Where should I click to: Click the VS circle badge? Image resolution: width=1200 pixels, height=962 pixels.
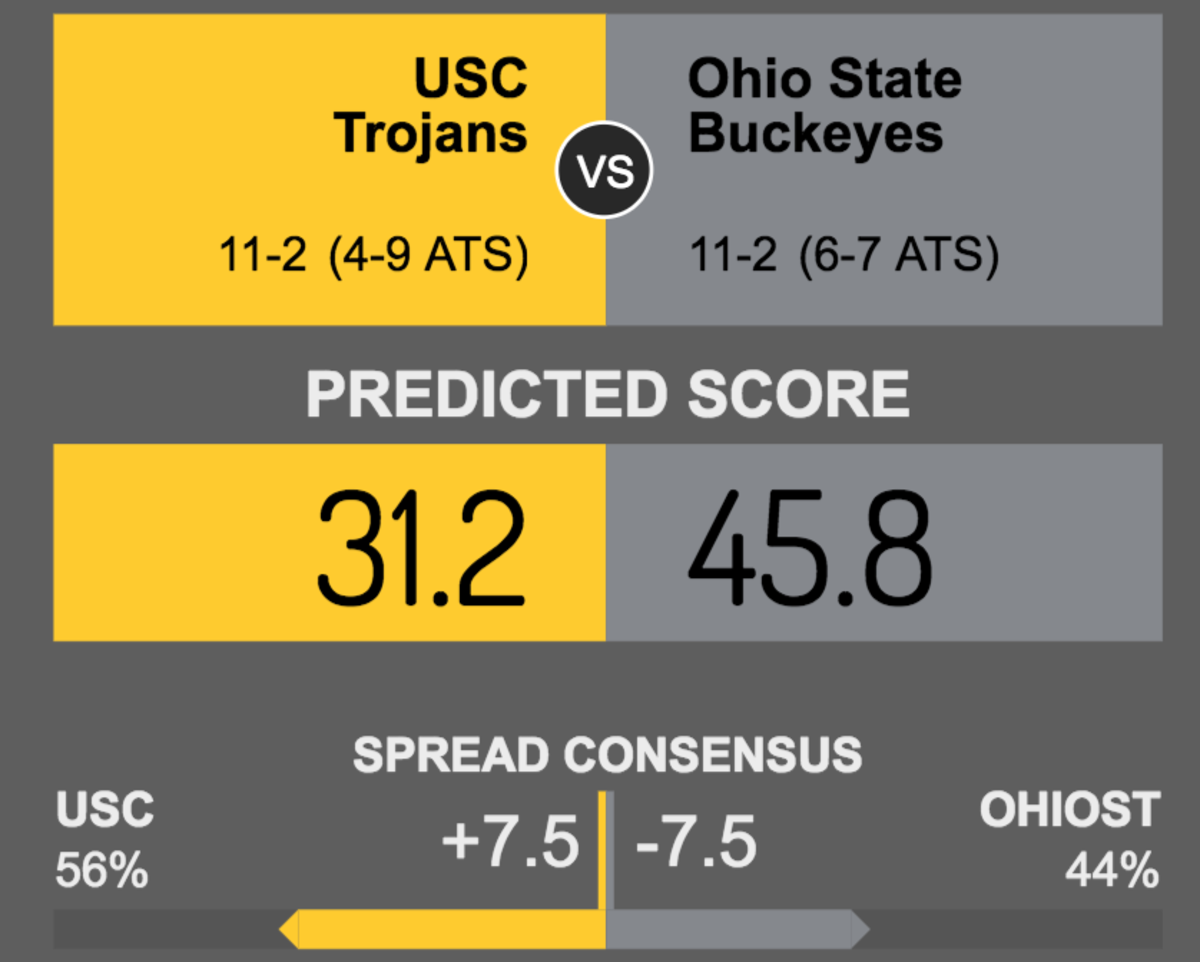click(x=604, y=171)
